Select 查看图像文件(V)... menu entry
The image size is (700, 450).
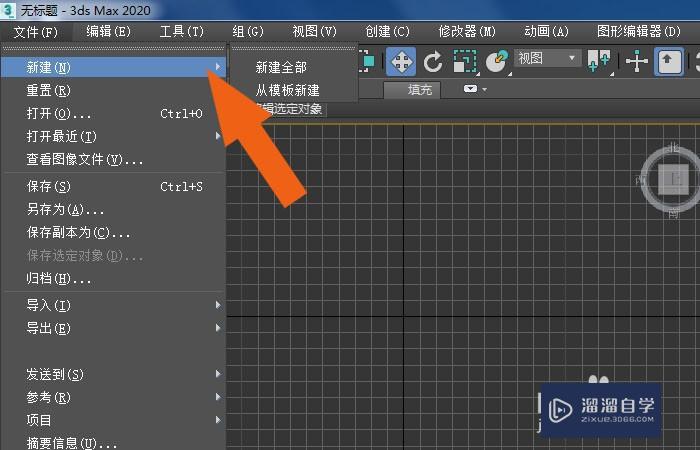pos(114,159)
